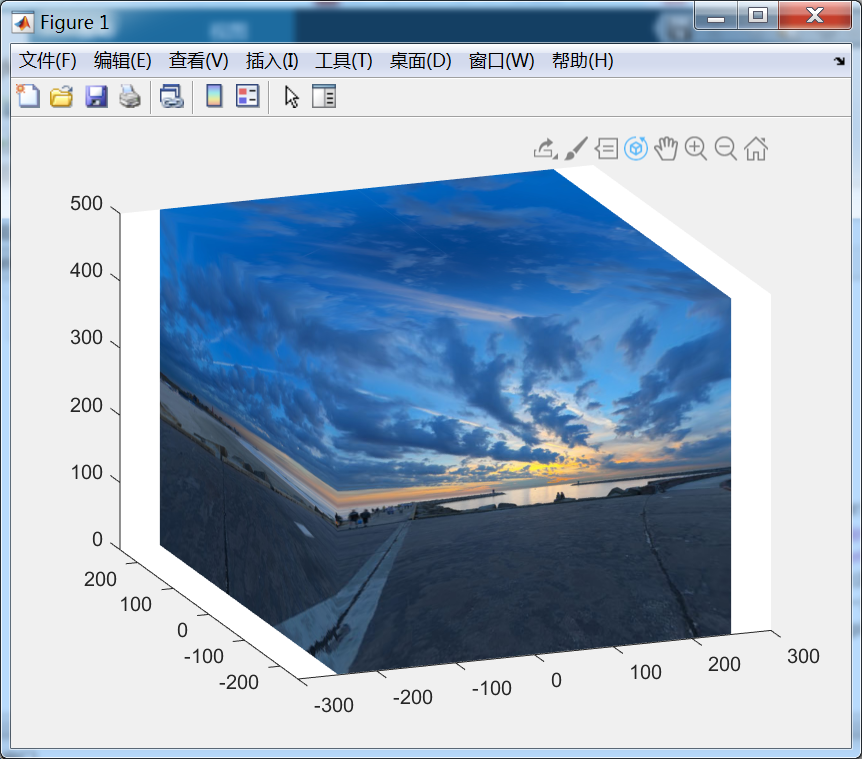Insert a colorbar using toolbar icon

click(214, 96)
